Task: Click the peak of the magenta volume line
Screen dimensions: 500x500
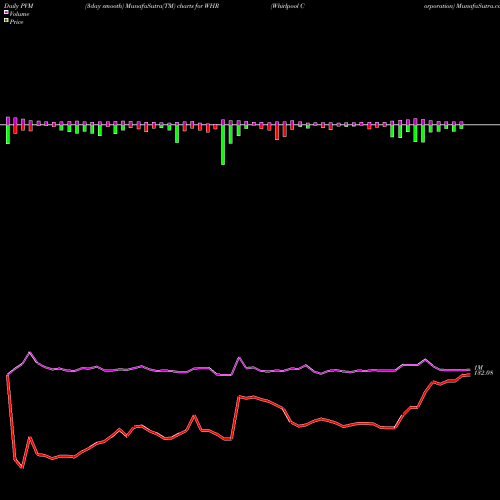Action: click(30, 352)
